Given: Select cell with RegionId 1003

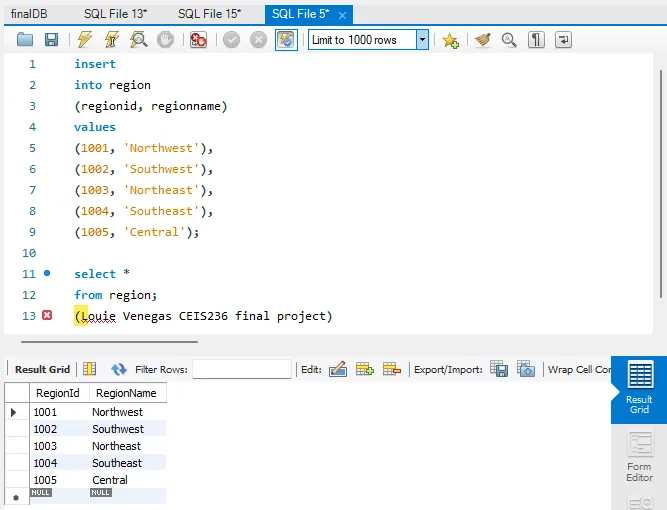Looking at the screenshot, I should [x=60, y=446].
